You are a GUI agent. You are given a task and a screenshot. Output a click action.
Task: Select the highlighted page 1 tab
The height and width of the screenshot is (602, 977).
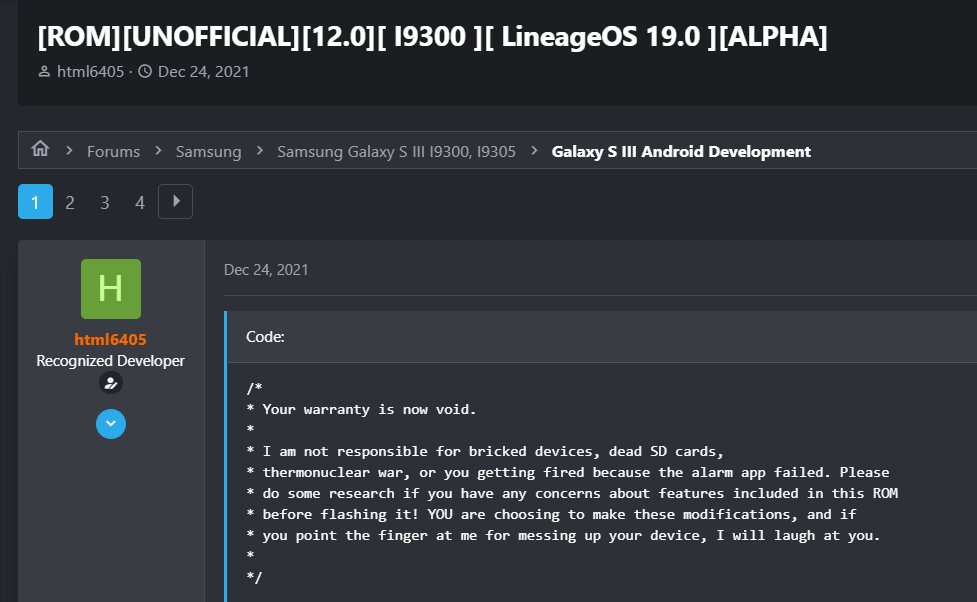pos(35,201)
